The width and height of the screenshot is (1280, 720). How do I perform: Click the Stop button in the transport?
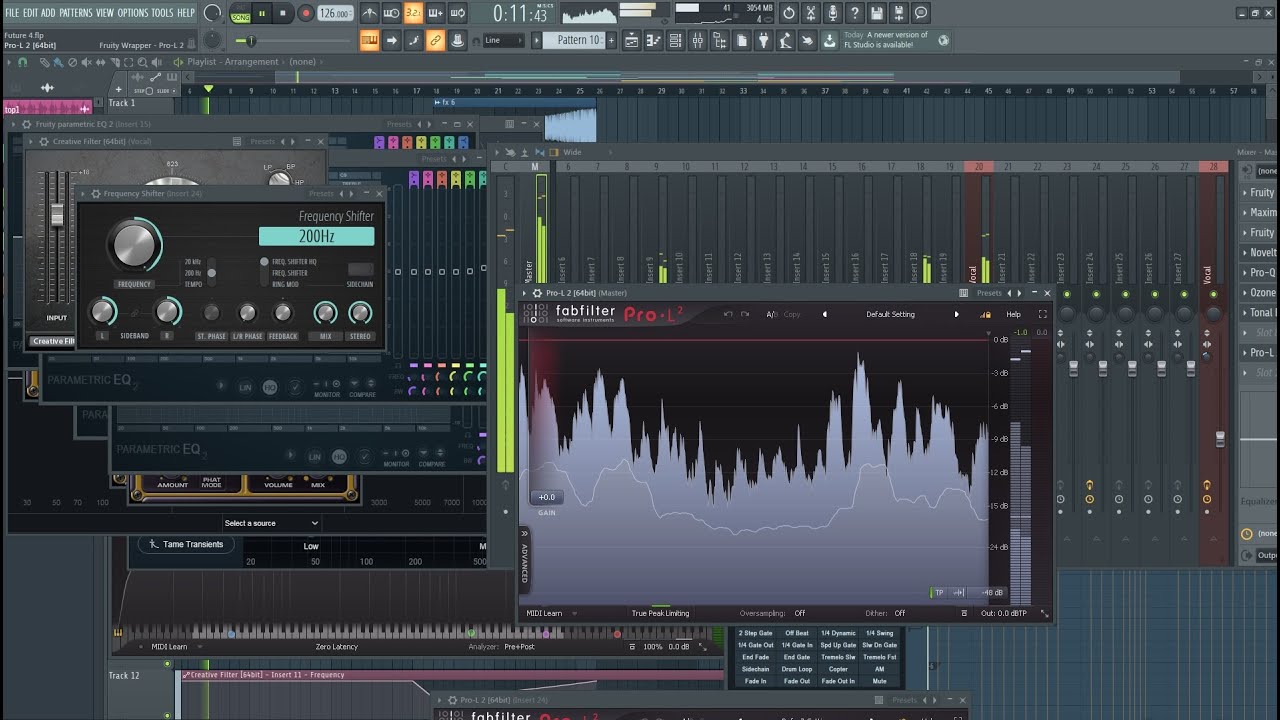coord(283,13)
